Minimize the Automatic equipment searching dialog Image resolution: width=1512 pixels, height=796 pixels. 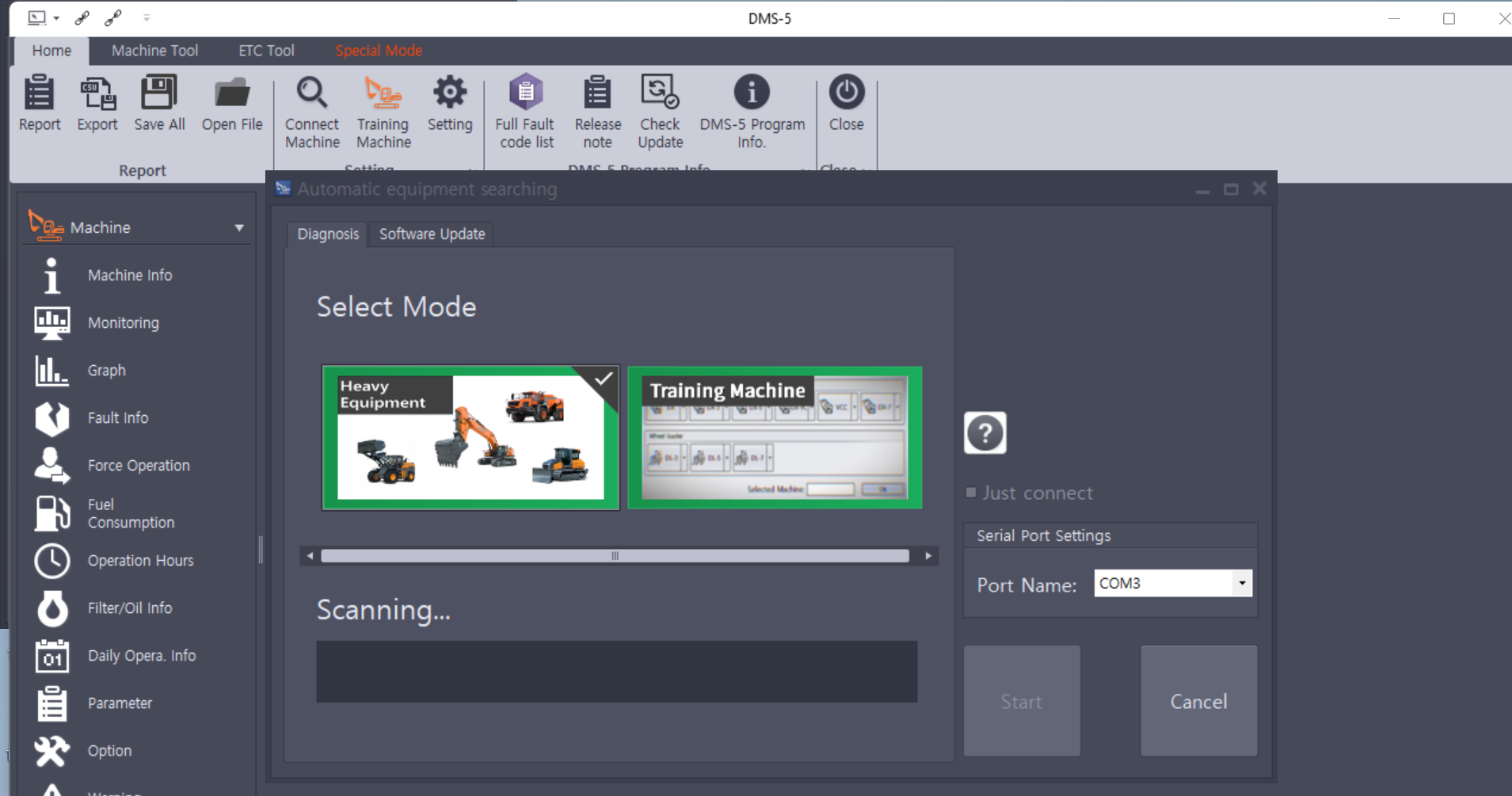[1202, 190]
